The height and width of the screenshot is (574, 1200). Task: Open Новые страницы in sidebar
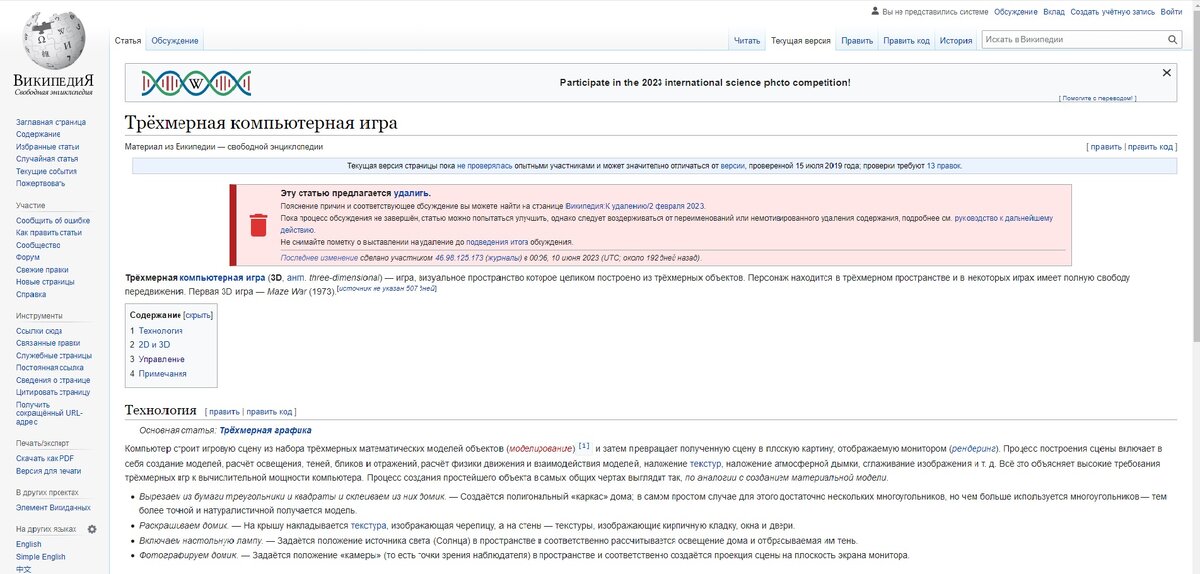(45, 281)
